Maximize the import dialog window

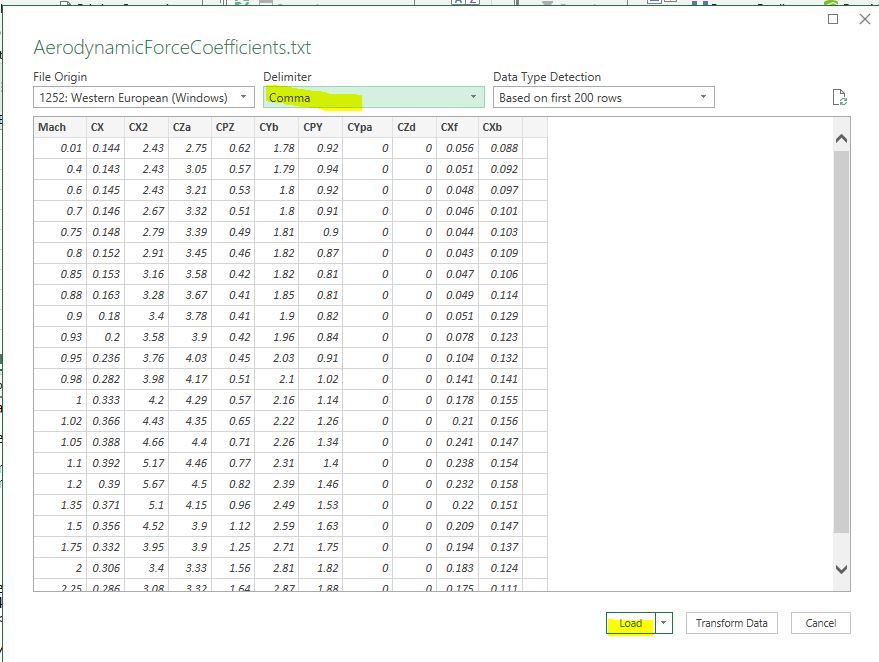pyautogui.click(x=833, y=19)
